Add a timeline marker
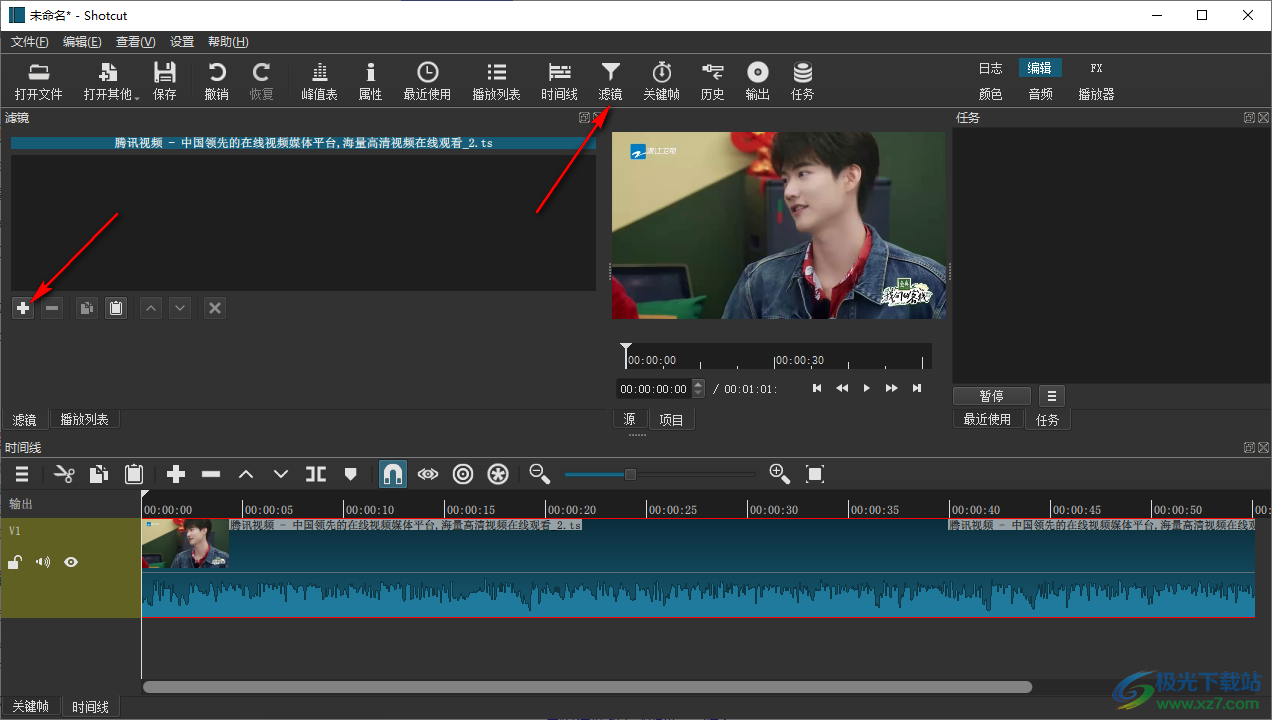The width and height of the screenshot is (1272, 720). point(351,474)
